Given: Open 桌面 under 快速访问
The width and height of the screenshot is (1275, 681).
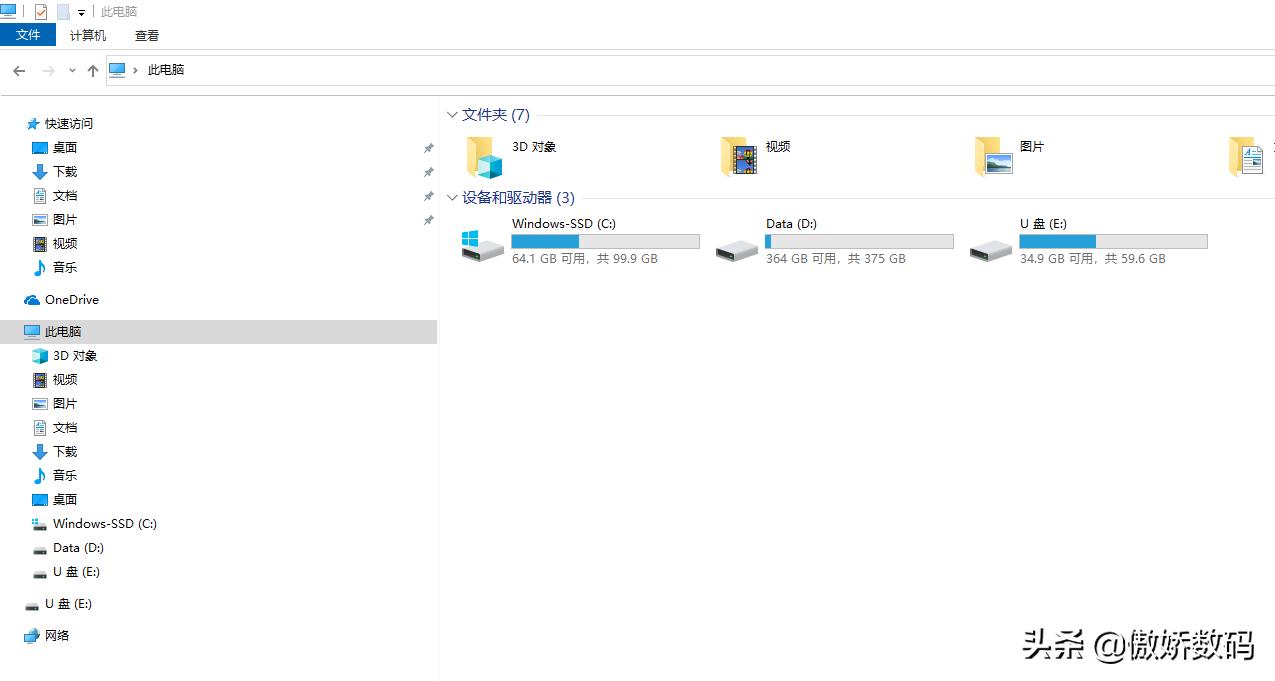Looking at the screenshot, I should (65, 148).
